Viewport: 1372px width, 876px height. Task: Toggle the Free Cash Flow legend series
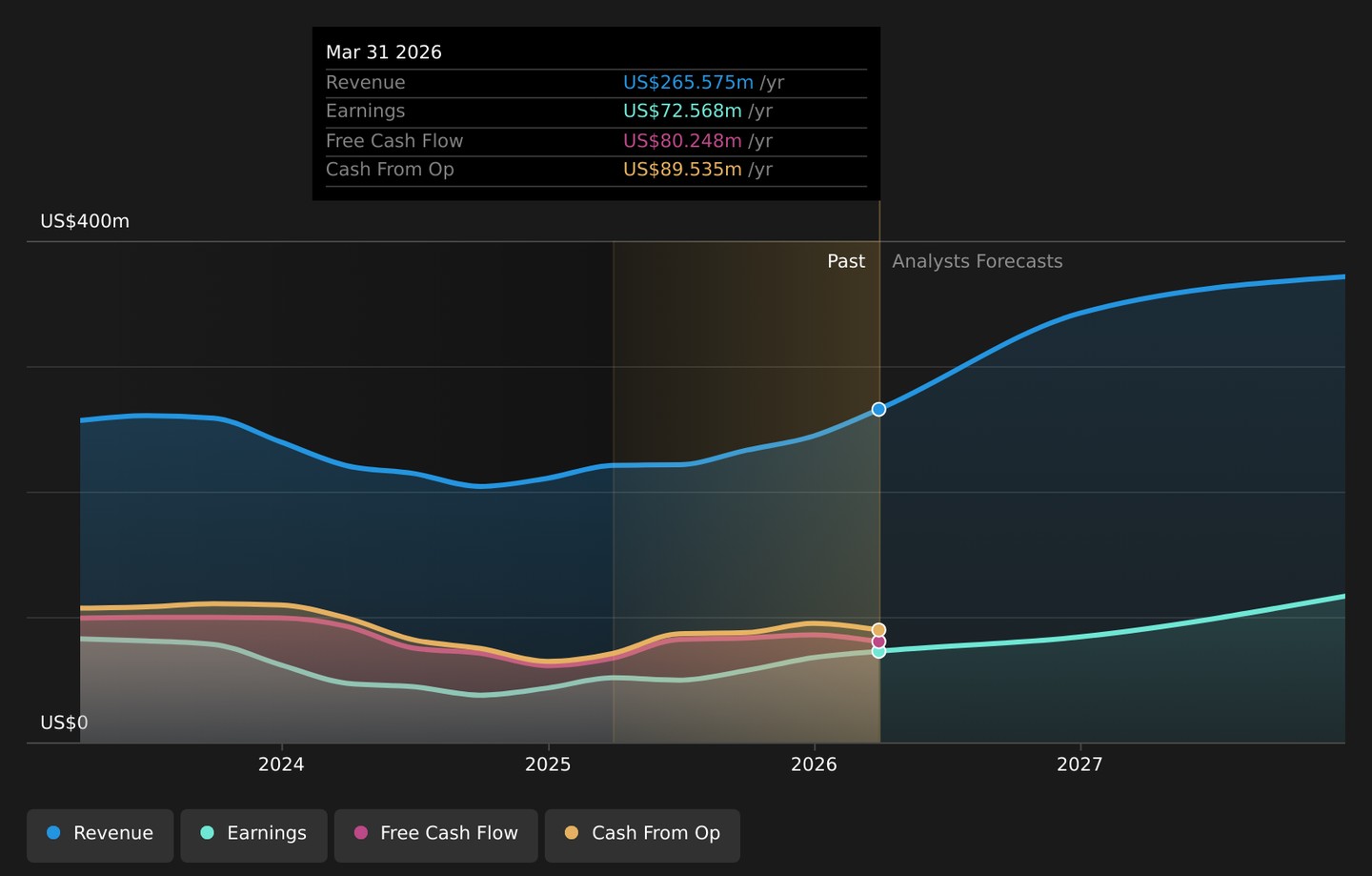(x=435, y=835)
